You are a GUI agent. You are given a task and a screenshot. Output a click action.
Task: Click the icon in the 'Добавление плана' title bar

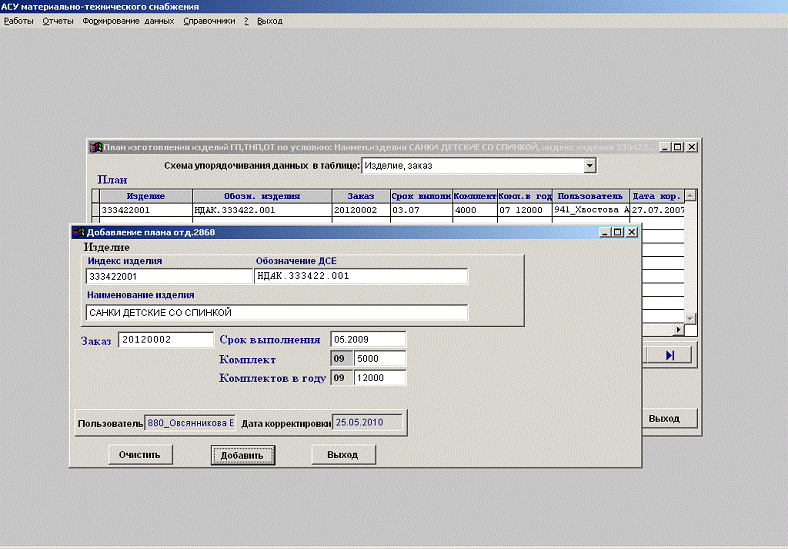(x=78, y=232)
